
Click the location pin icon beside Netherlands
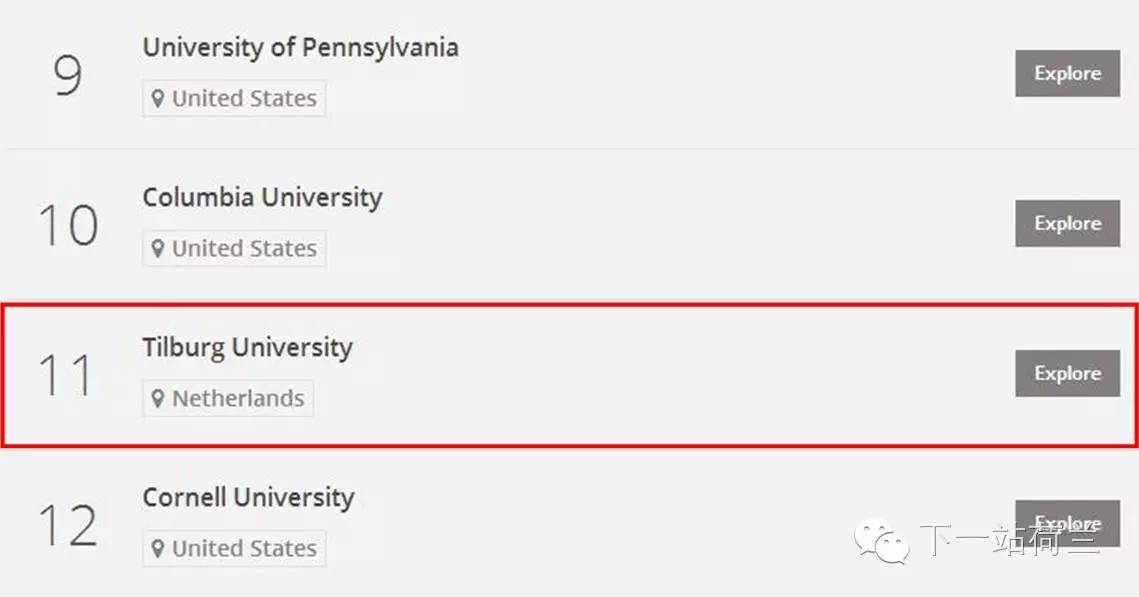(158, 399)
